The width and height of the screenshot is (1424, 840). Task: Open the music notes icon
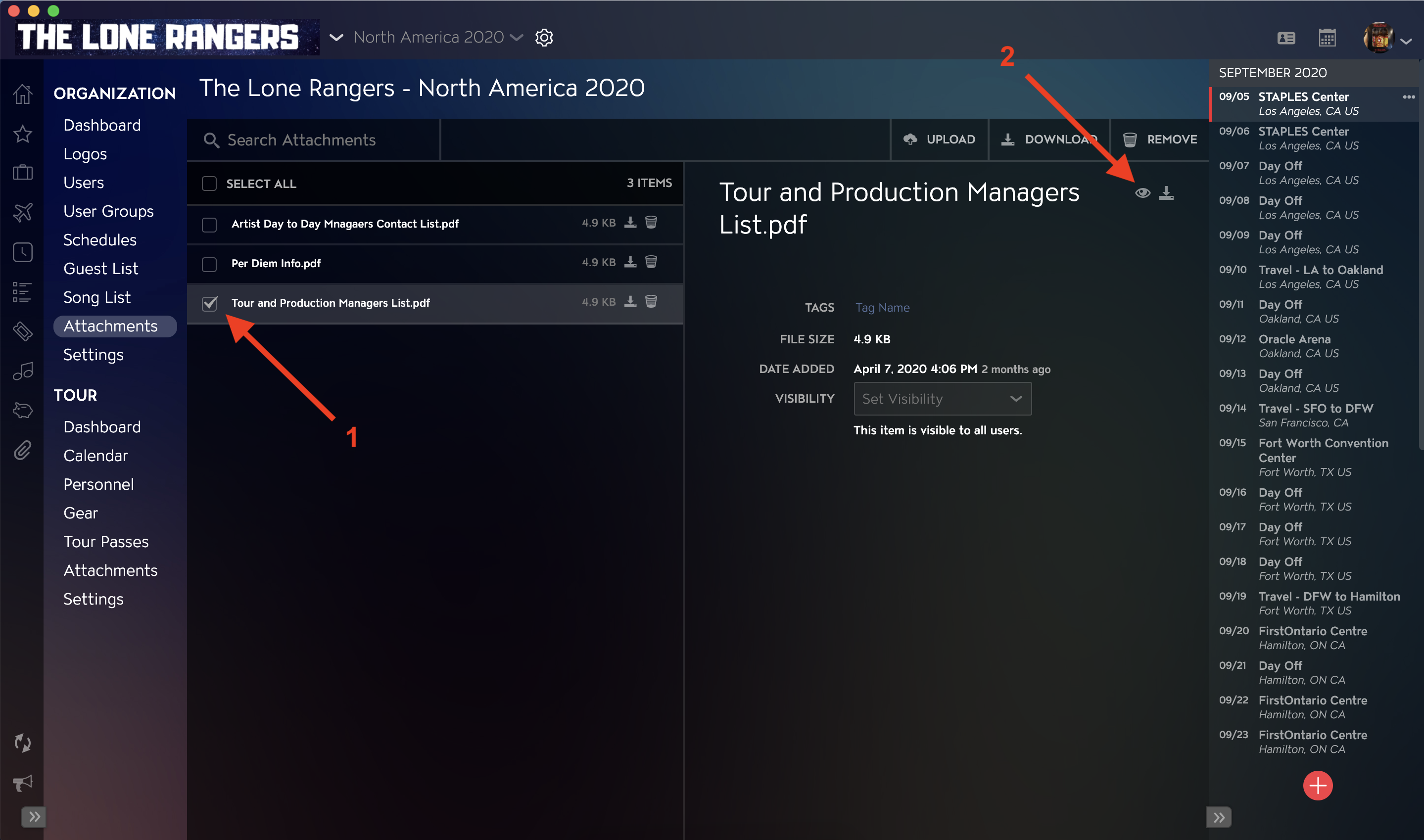pos(23,372)
